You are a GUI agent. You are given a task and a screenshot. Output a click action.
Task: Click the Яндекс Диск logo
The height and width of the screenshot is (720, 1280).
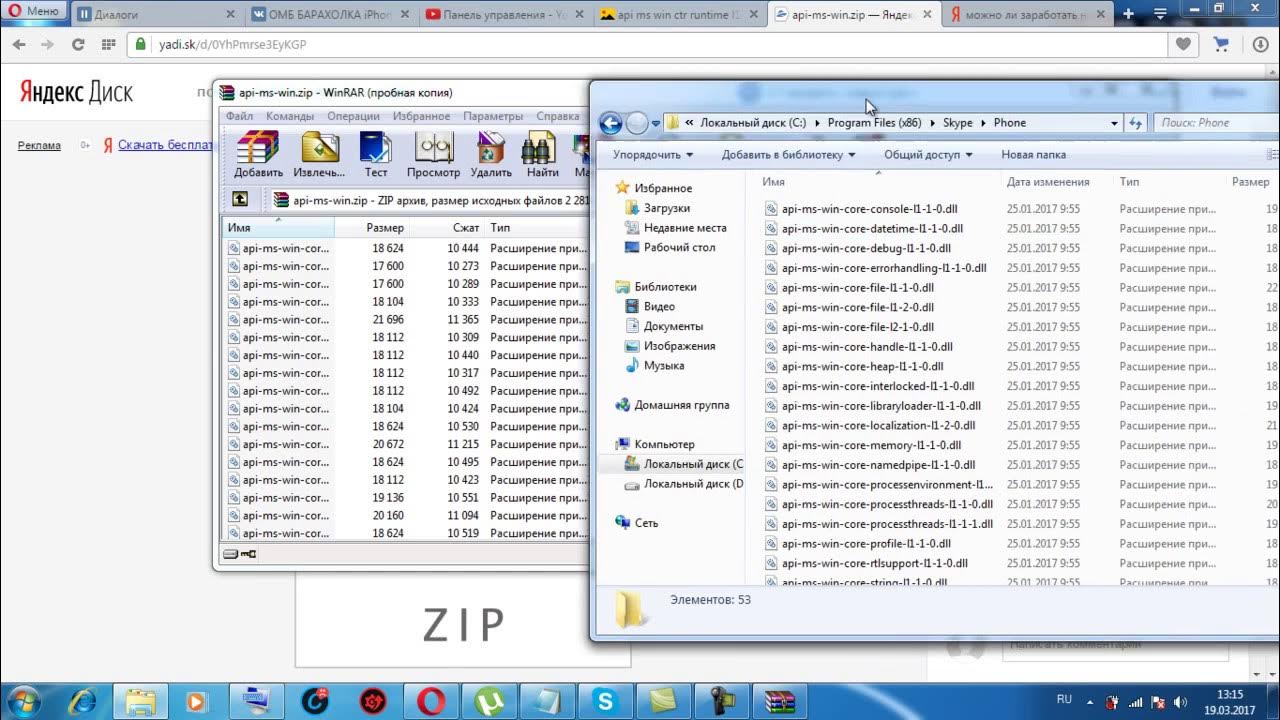76,92
